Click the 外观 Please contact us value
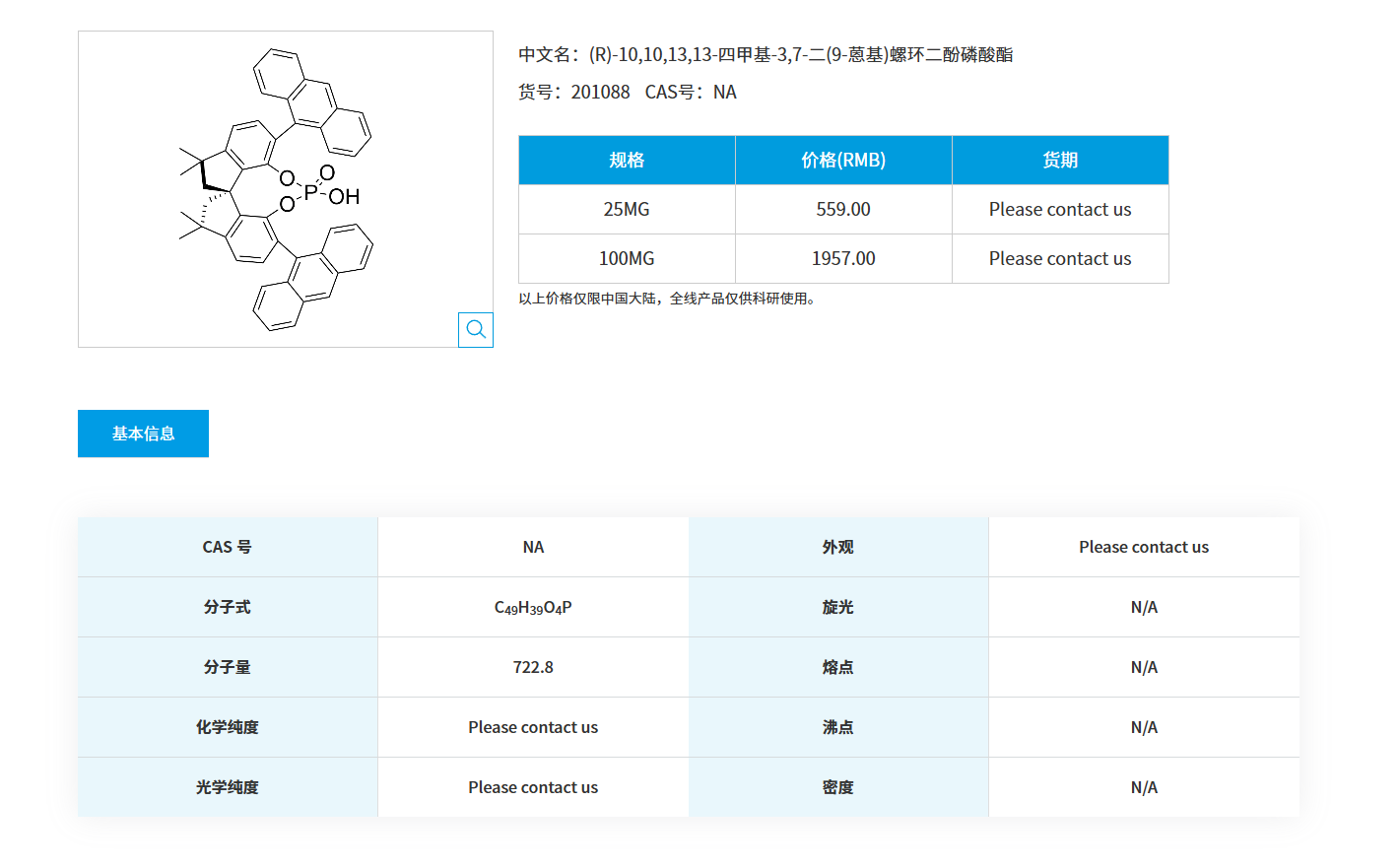 pos(1143,547)
